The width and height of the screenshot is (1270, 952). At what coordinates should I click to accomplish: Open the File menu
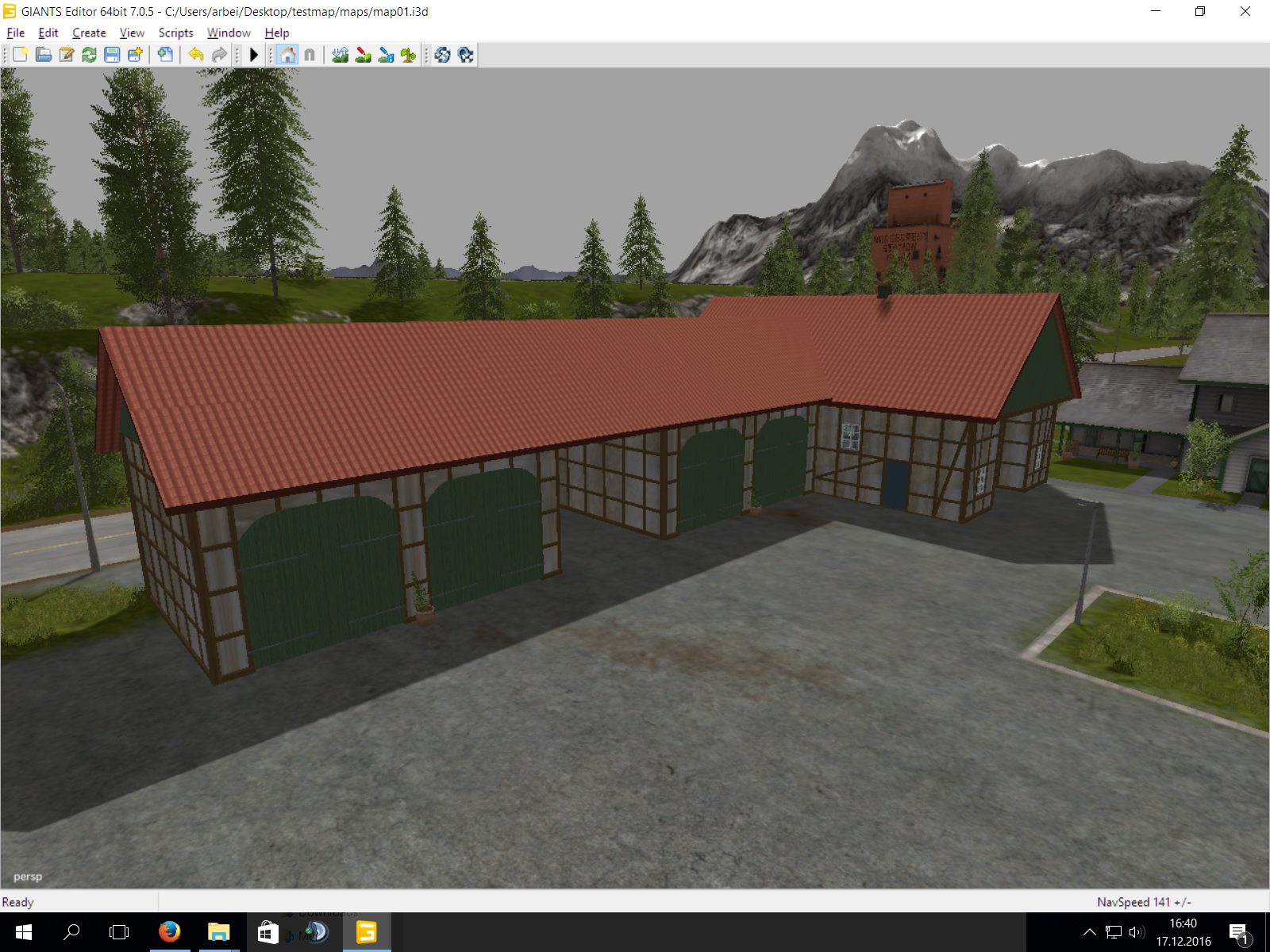[x=16, y=33]
